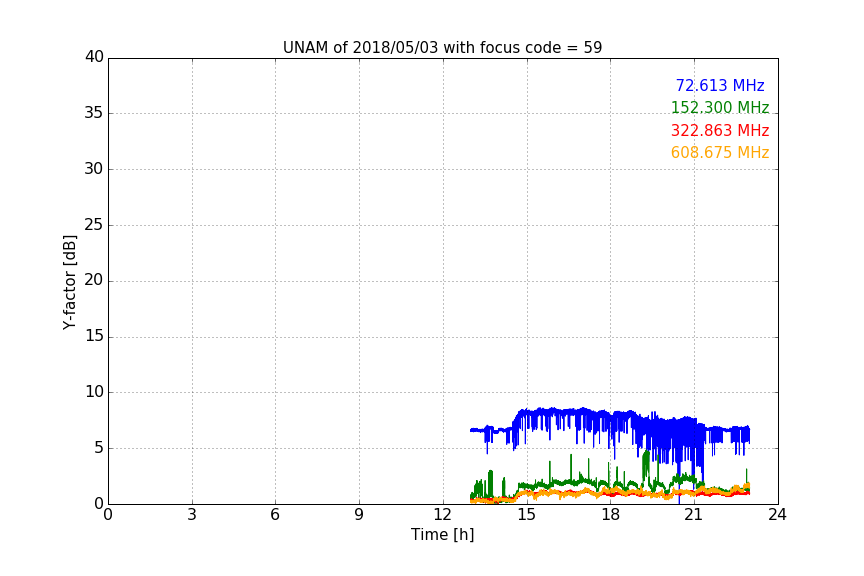This screenshot has width=864, height=576.
Task: Click y-axis tick label 10
Action: pos(94,392)
